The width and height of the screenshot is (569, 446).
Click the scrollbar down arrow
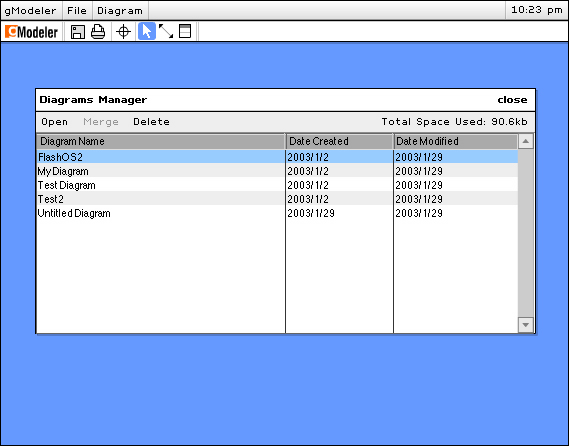click(x=526, y=325)
